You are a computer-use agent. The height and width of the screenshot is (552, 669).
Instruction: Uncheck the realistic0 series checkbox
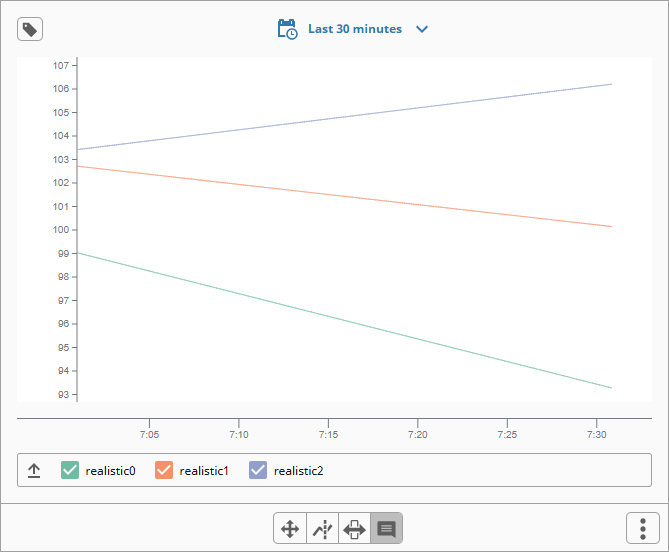[x=70, y=470]
